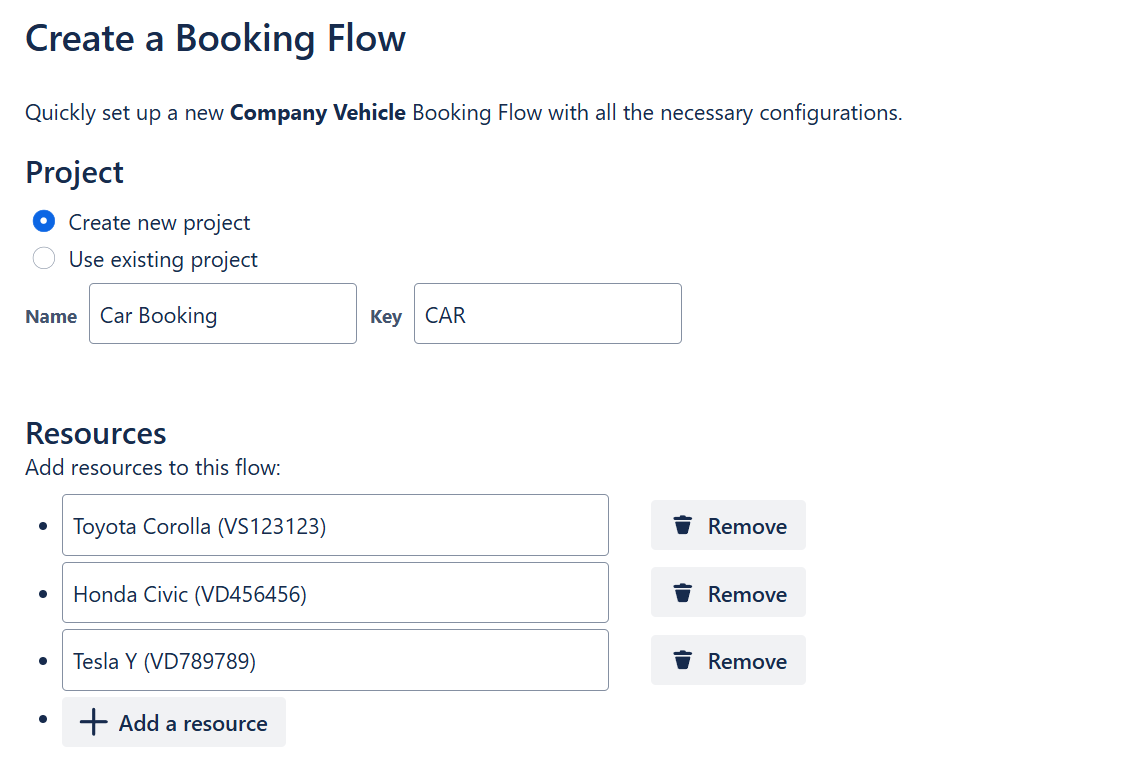Viewport: 1135px width, 770px height.
Task: Click the "Create a Booking Flow" title
Action: coord(215,39)
